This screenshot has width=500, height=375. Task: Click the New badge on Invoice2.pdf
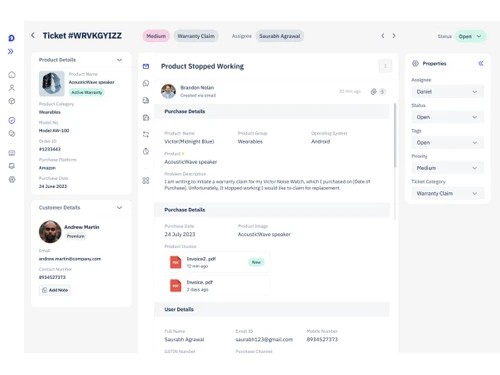tap(256, 262)
